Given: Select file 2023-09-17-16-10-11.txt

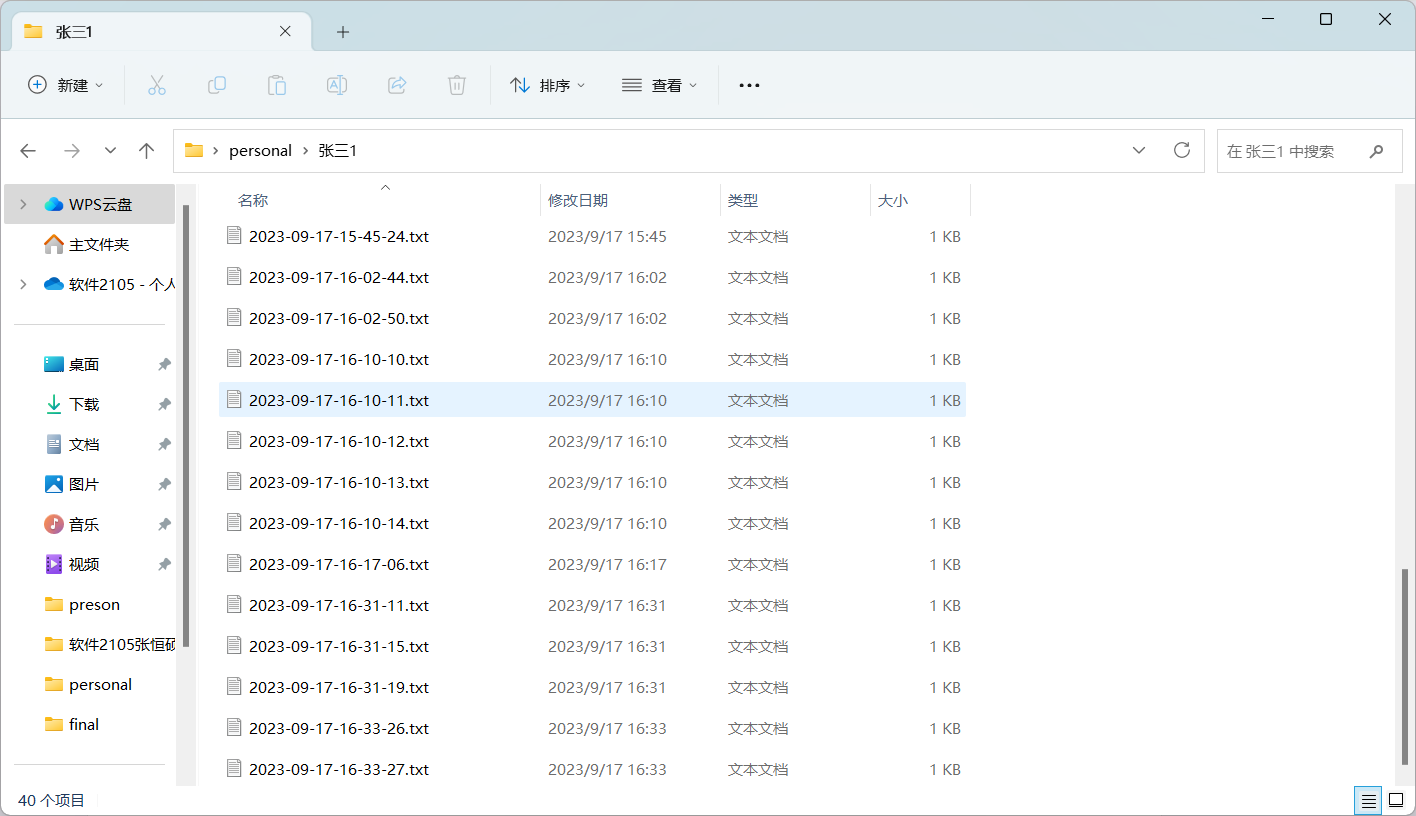Looking at the screenshot, I should point(592,400).
